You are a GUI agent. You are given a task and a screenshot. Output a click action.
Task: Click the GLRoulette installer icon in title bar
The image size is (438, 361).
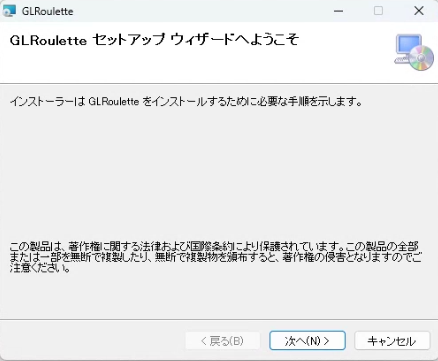[9, 11]
